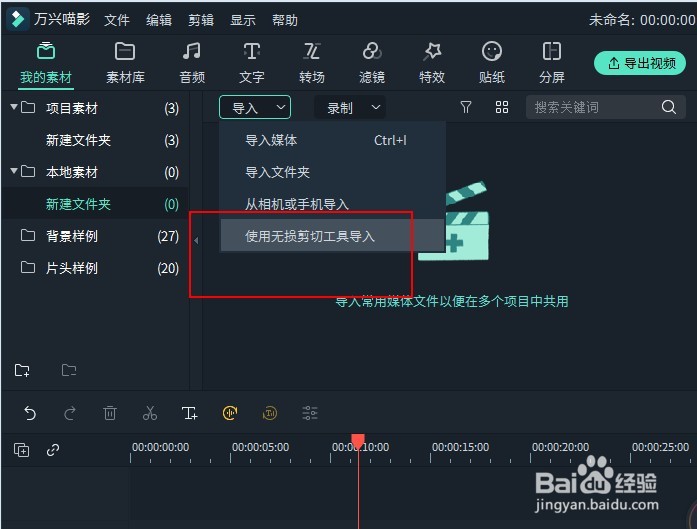697x529 pixels.
Task: Toggle the link clips chain icon
Action: 53,450
